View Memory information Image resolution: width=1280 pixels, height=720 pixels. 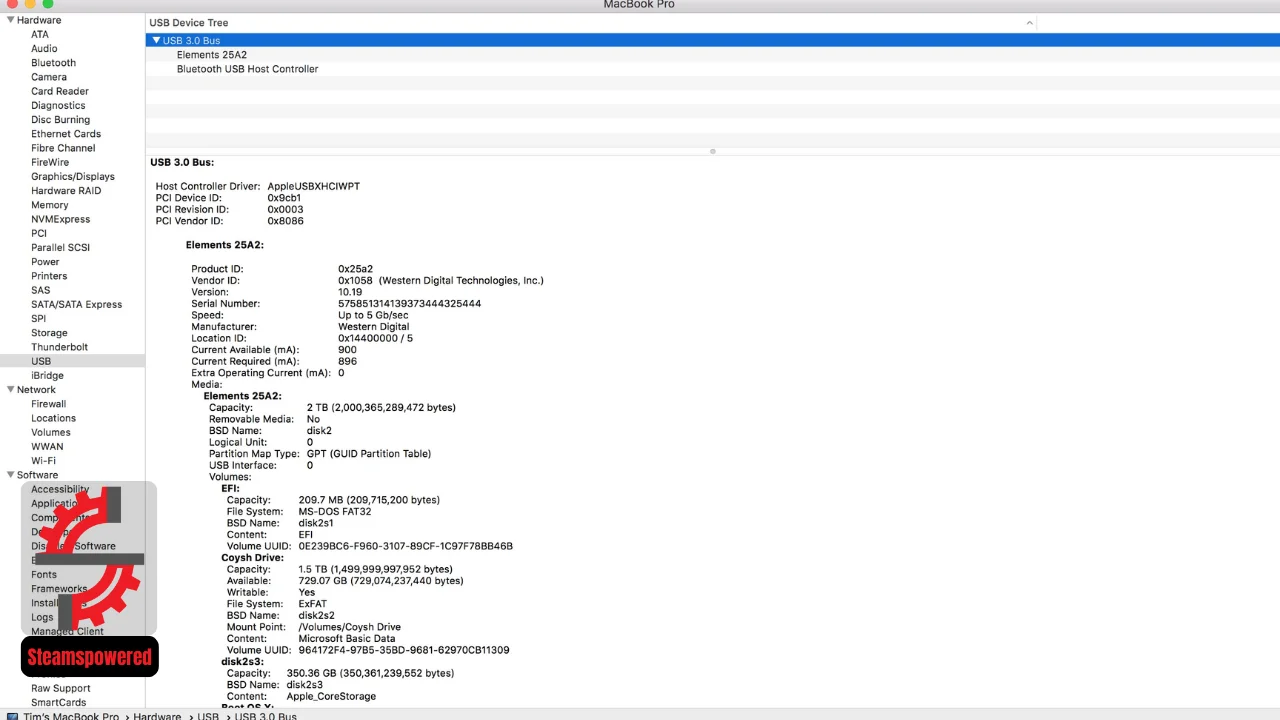coord(50,205)
